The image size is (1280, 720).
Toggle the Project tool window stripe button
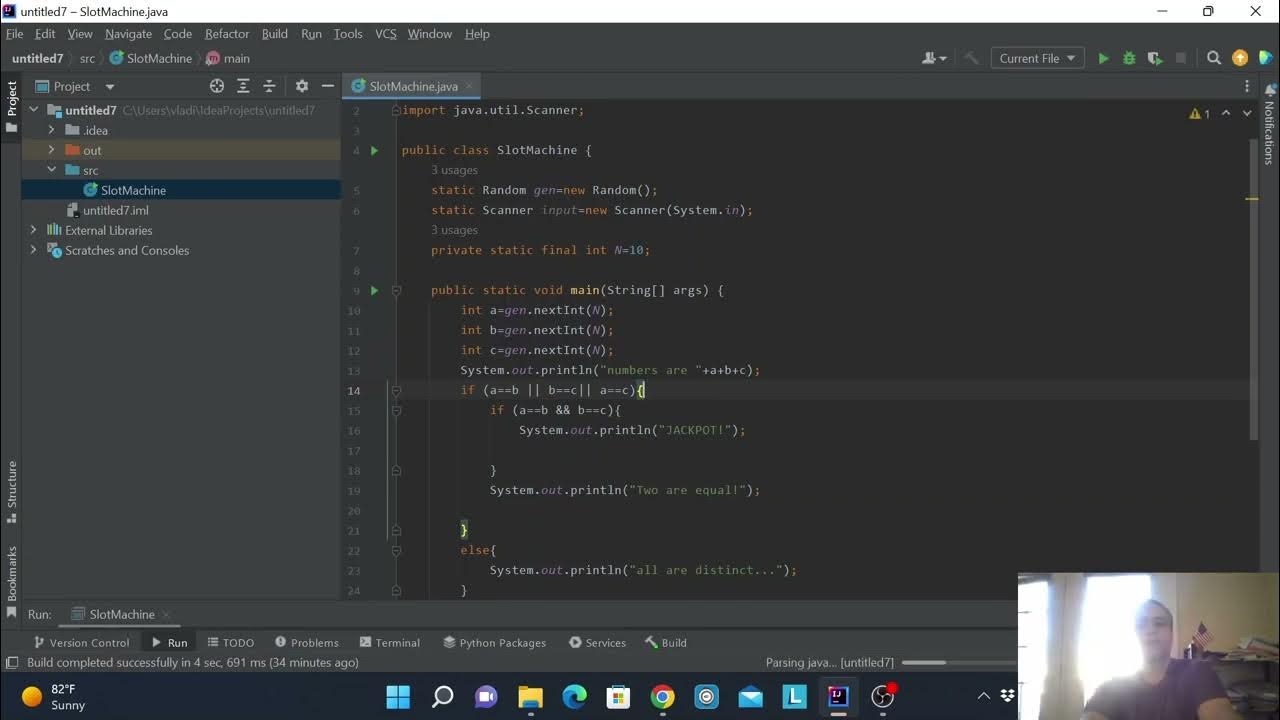[12, 108]
